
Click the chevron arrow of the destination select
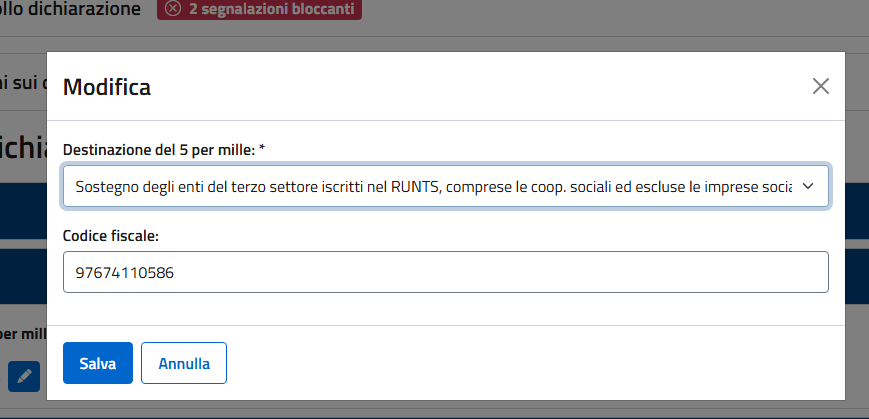point(808,186)
